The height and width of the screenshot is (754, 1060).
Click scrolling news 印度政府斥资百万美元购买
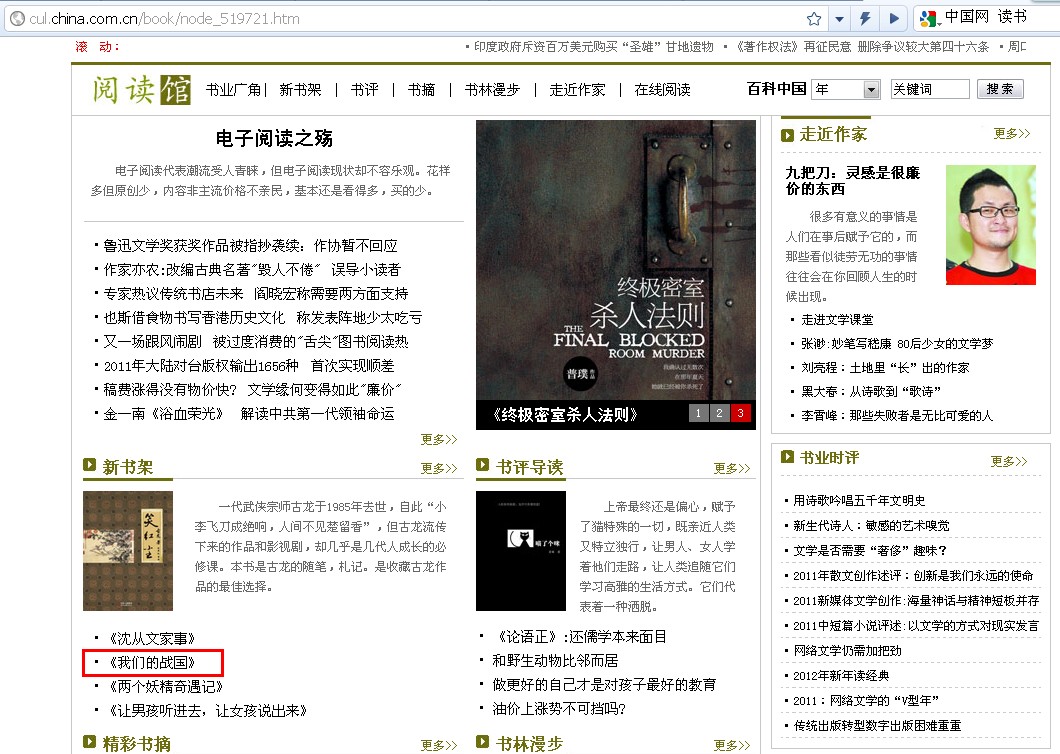594,47
